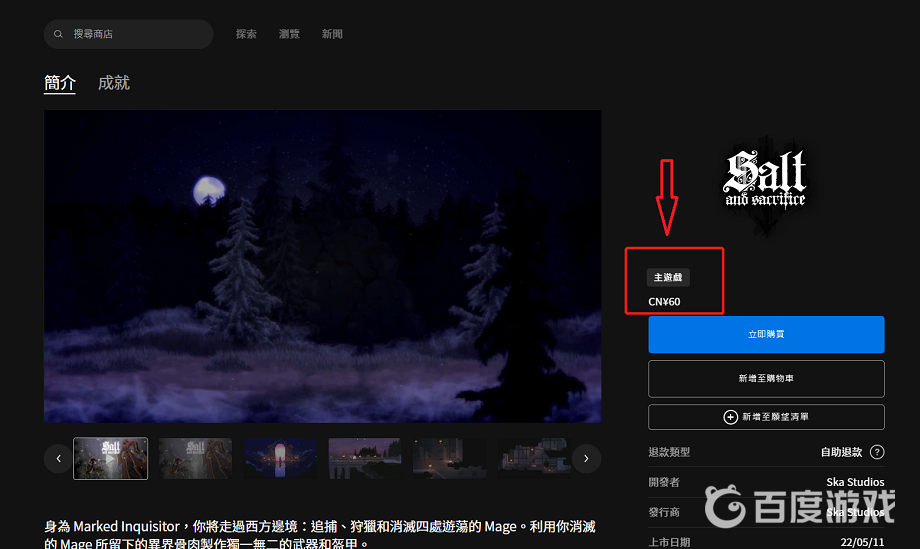This screenshot has width=920, height=549.
Task: Click the main game trailer preview
Action: [x=322, y=266]
